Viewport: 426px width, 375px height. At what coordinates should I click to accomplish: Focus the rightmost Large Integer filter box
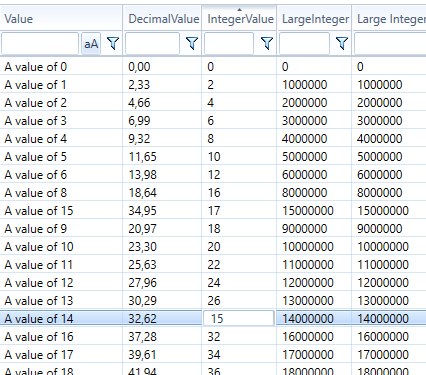[390, 43]
